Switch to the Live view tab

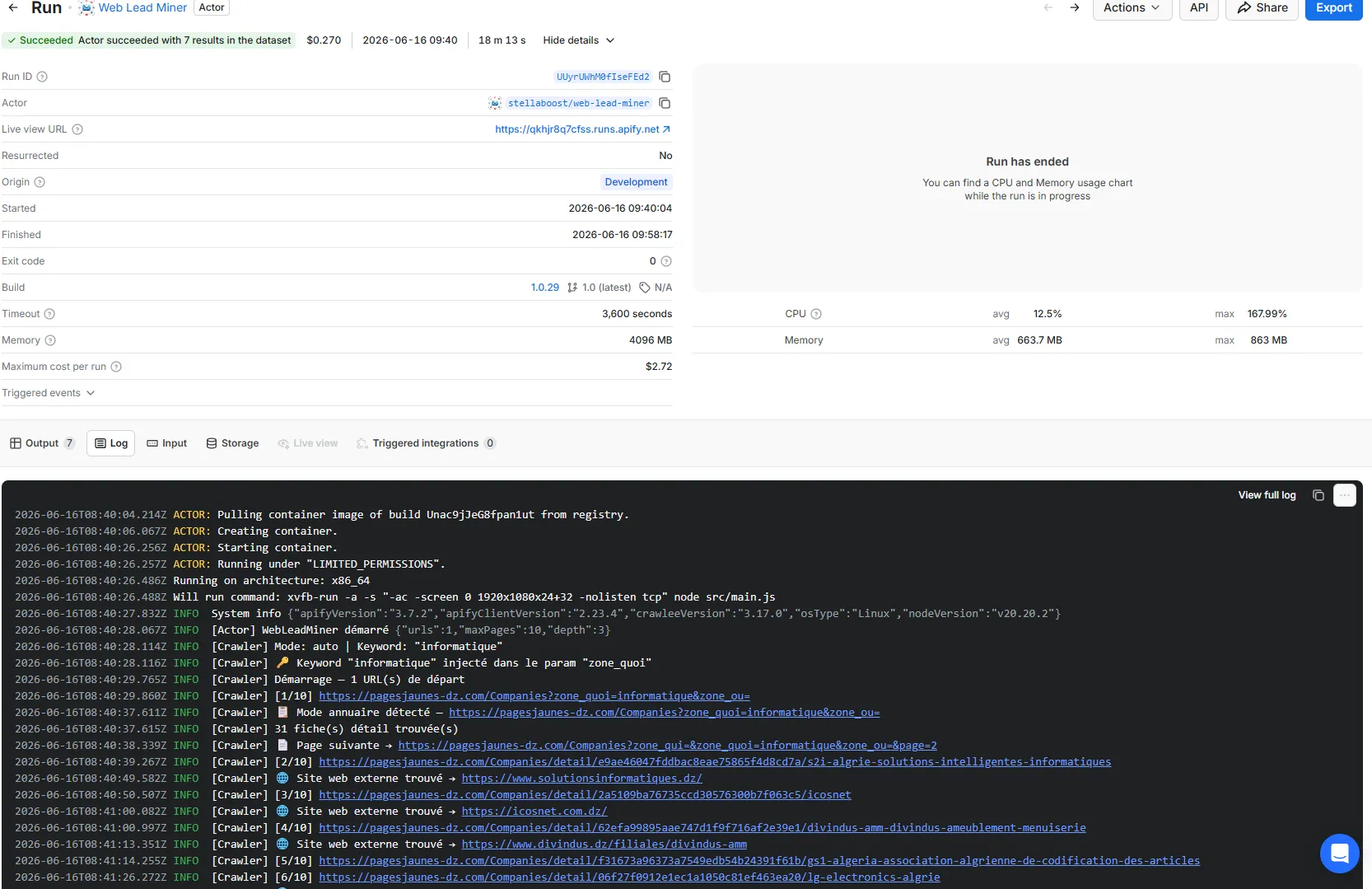point(308,443)
